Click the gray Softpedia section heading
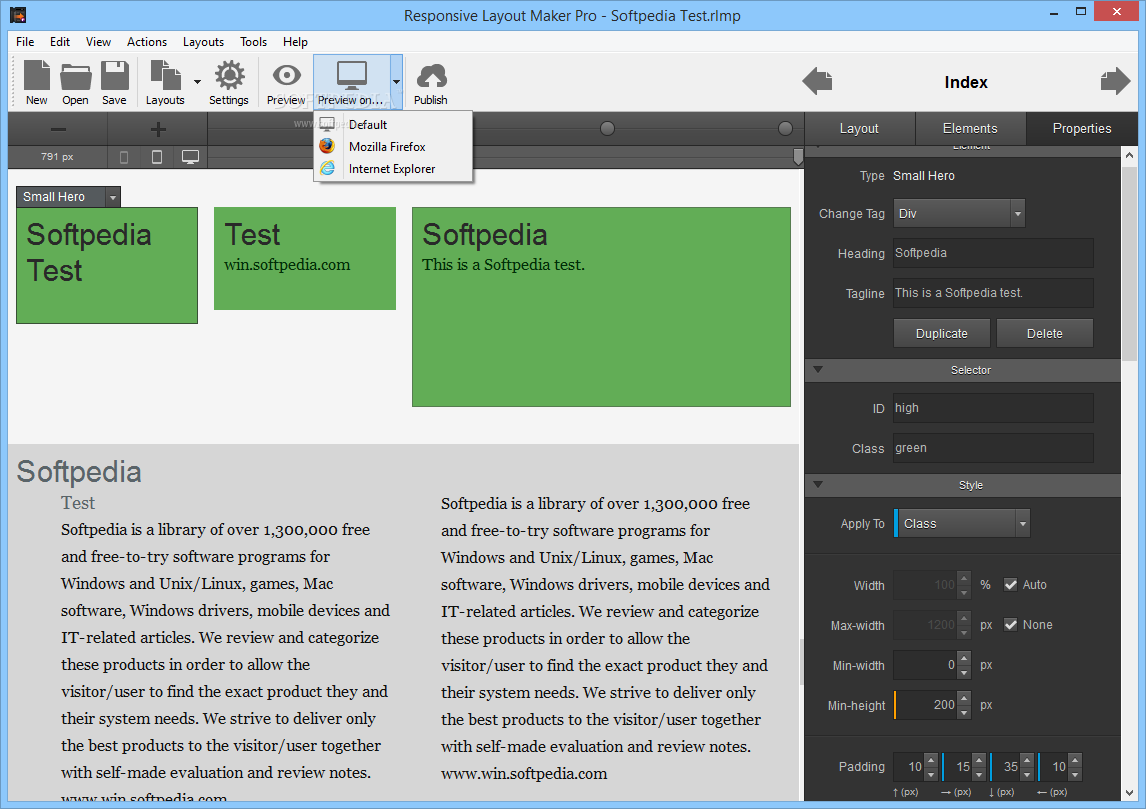 (79, 472)
